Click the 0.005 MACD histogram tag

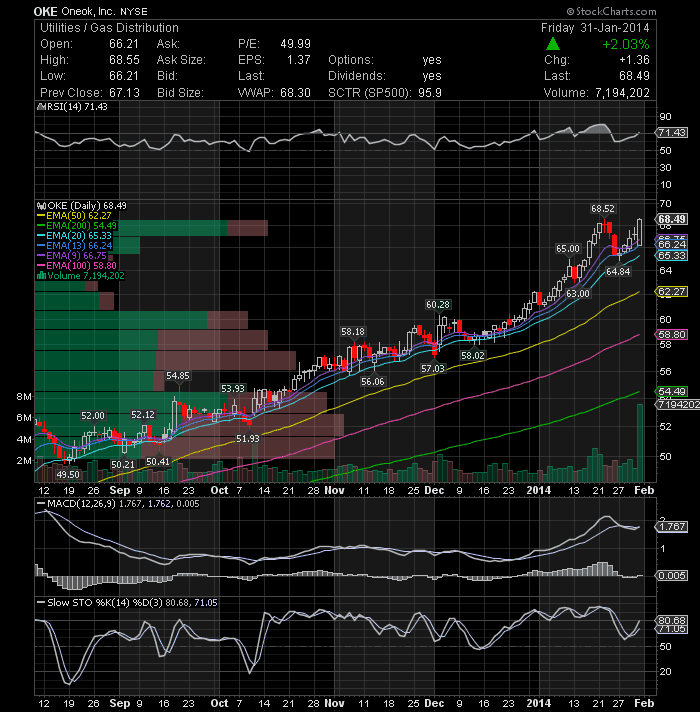coord(672,576)
